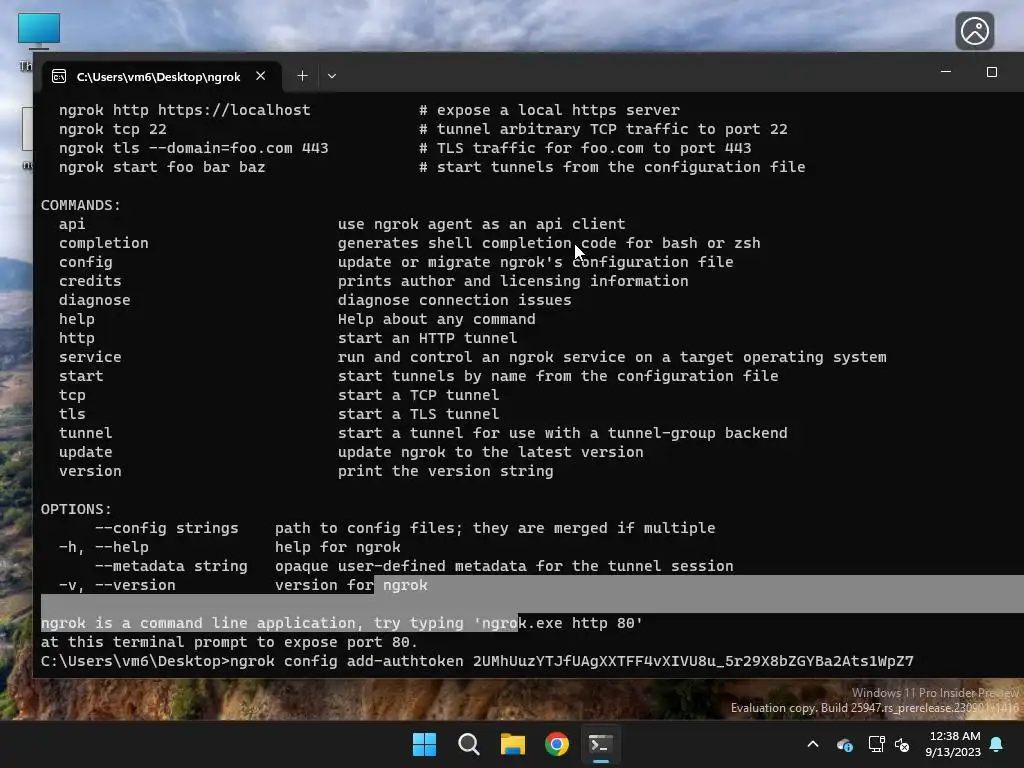Viewport: 1024px width, 768px height.
Task: Click 'start an HTTP tunnel' description
Action: pyautogui.click(x=427, y=338)
